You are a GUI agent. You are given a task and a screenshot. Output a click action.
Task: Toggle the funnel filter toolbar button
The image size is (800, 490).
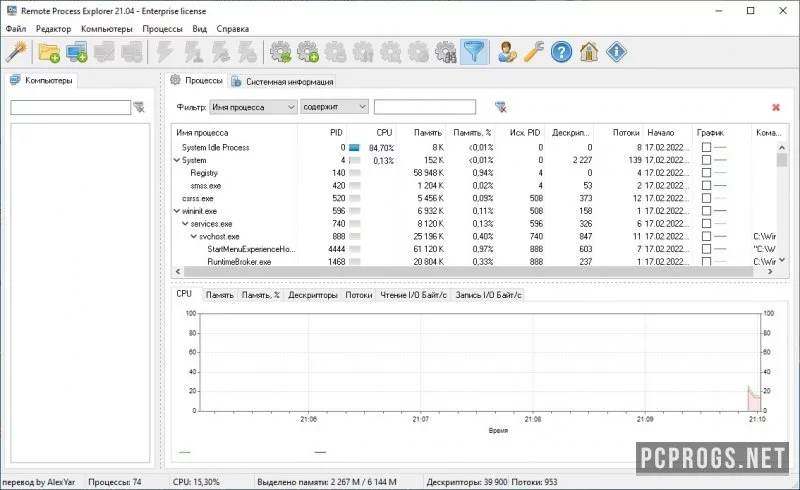tap(474, 52)
